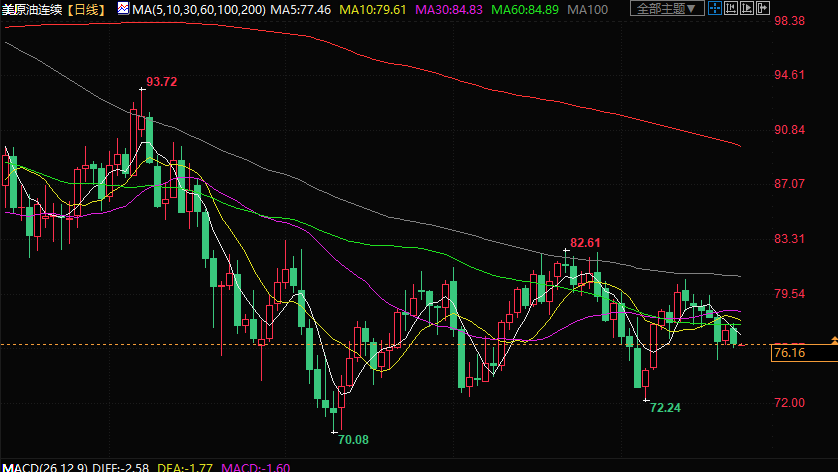Click the 76.16 current price tag

tap(789, 353)
